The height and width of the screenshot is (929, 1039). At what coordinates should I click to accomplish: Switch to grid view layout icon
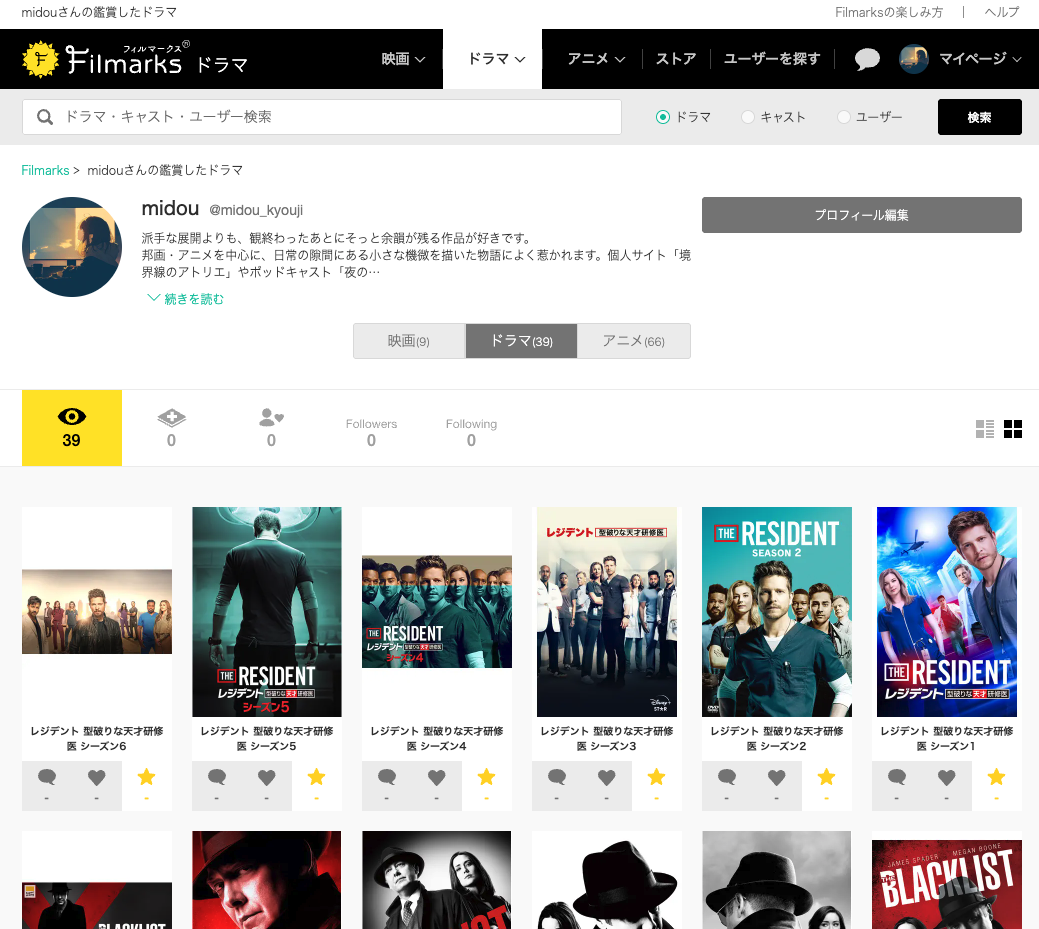pos(1012,429)
